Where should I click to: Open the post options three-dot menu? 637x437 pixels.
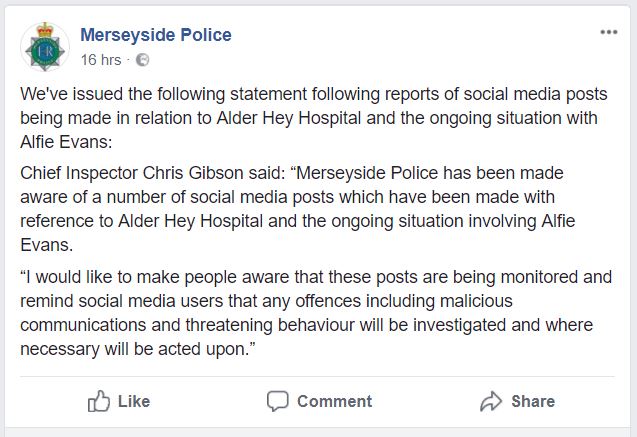pos(609,32)
